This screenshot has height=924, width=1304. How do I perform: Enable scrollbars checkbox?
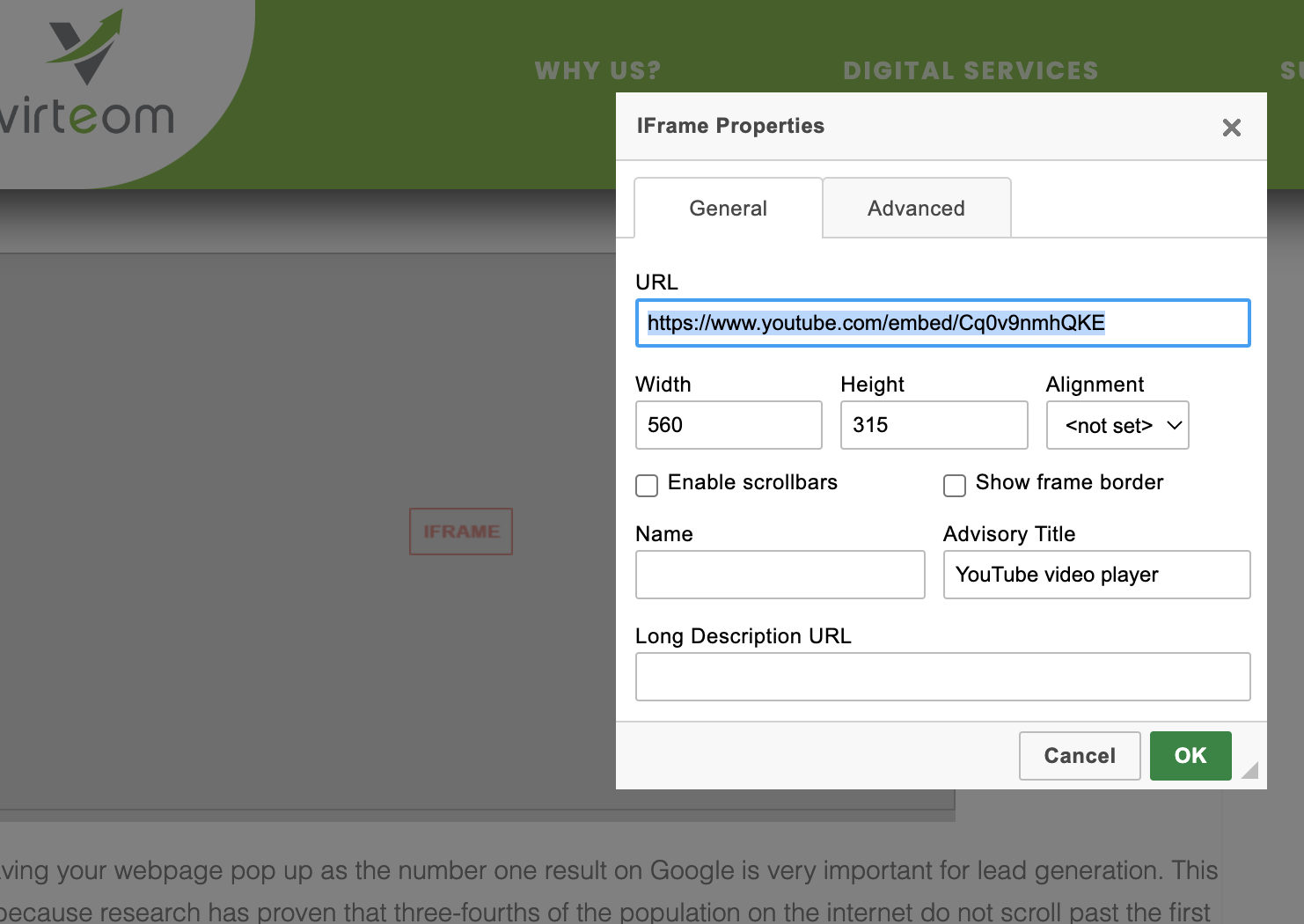(x=647, y=486)
